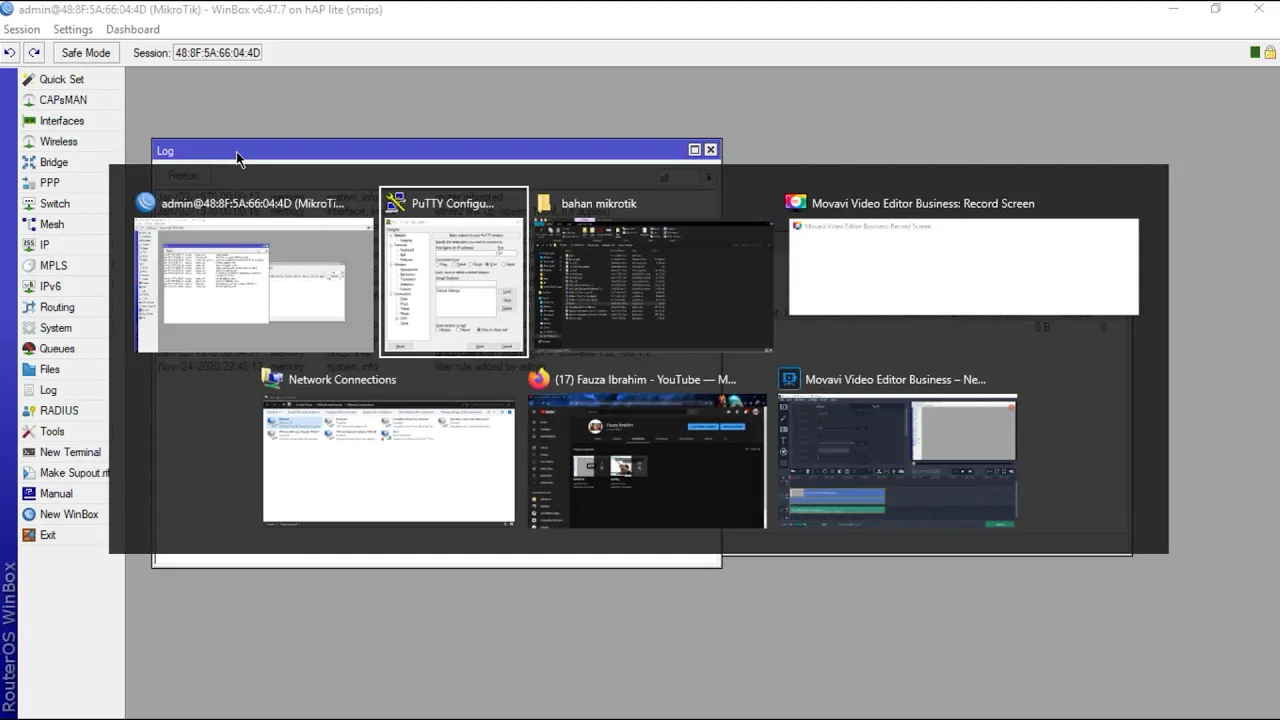Open Switch sidebar item

coord(55,204)
